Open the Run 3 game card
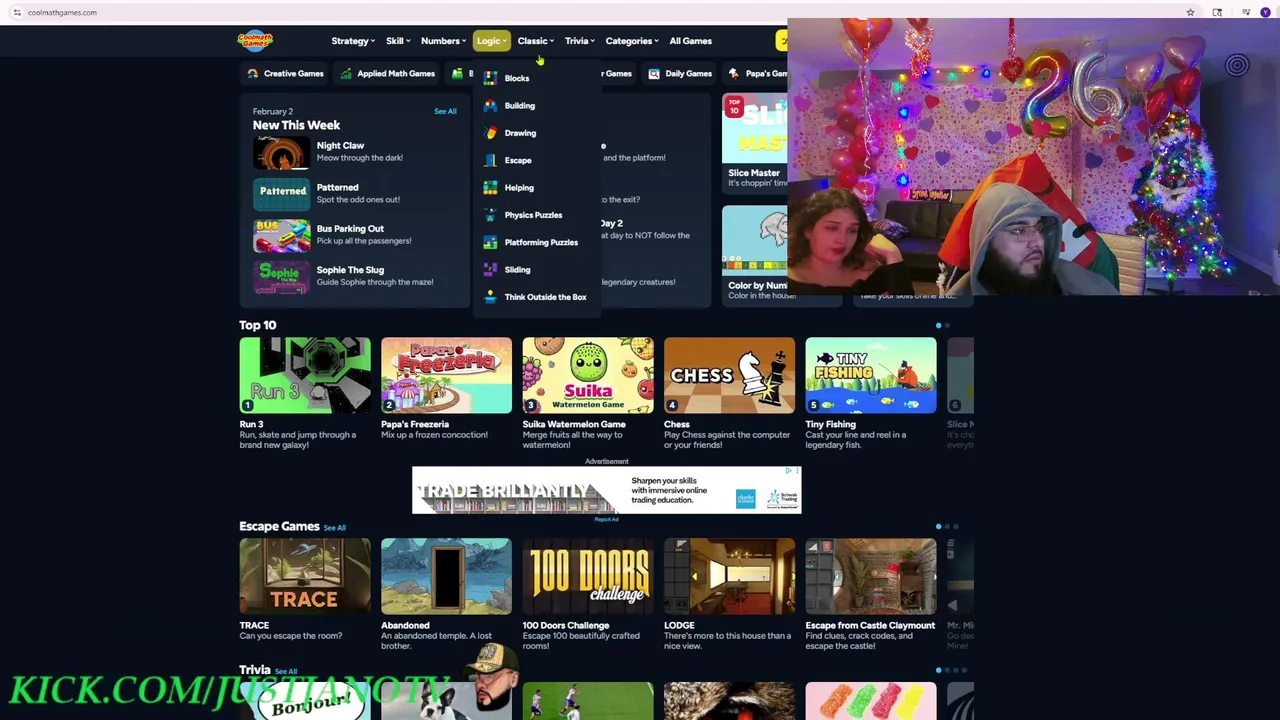The image size is (1280, 720). coord(305,375)
